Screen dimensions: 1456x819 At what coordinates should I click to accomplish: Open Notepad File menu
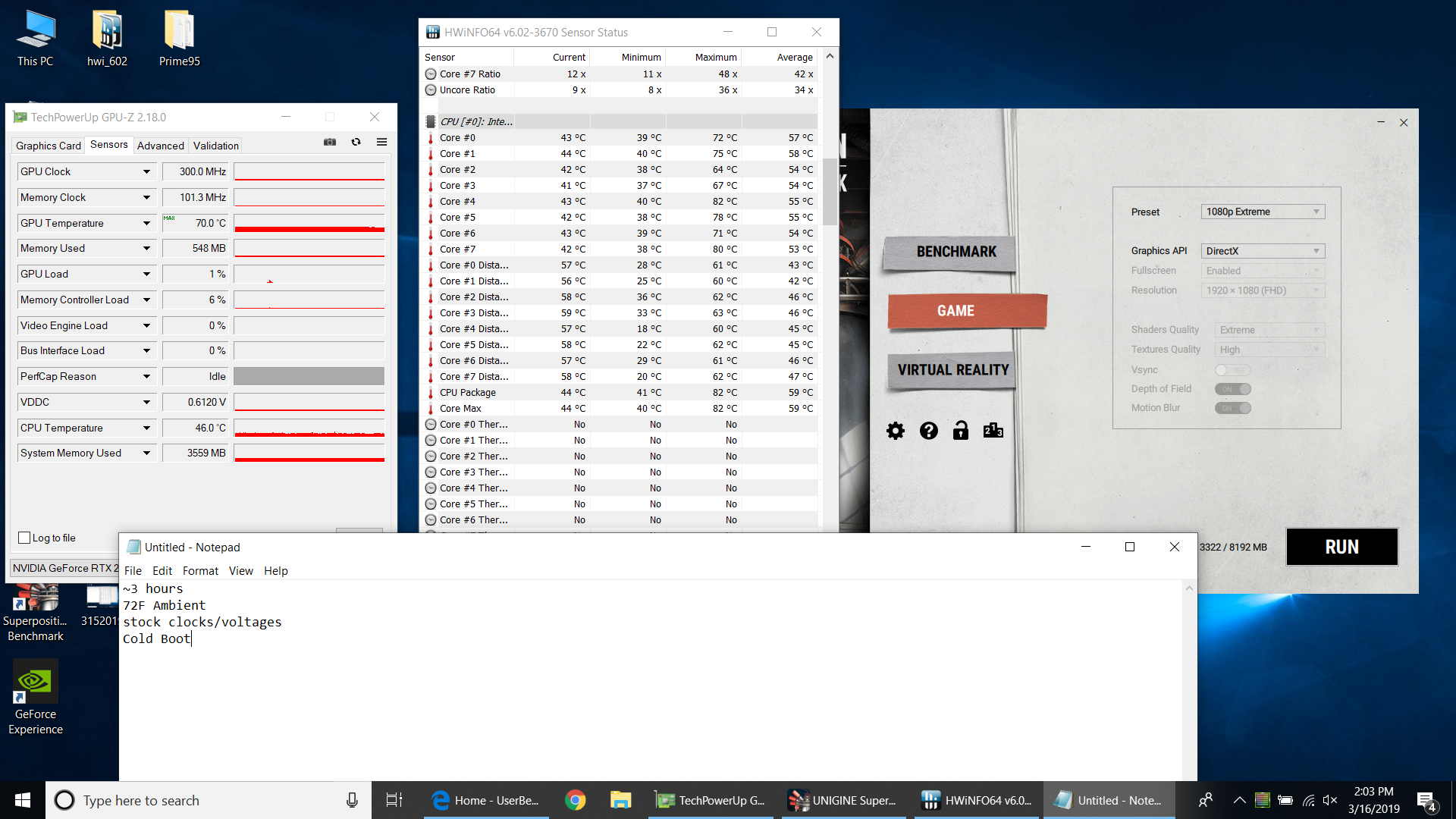click(133, 571)
